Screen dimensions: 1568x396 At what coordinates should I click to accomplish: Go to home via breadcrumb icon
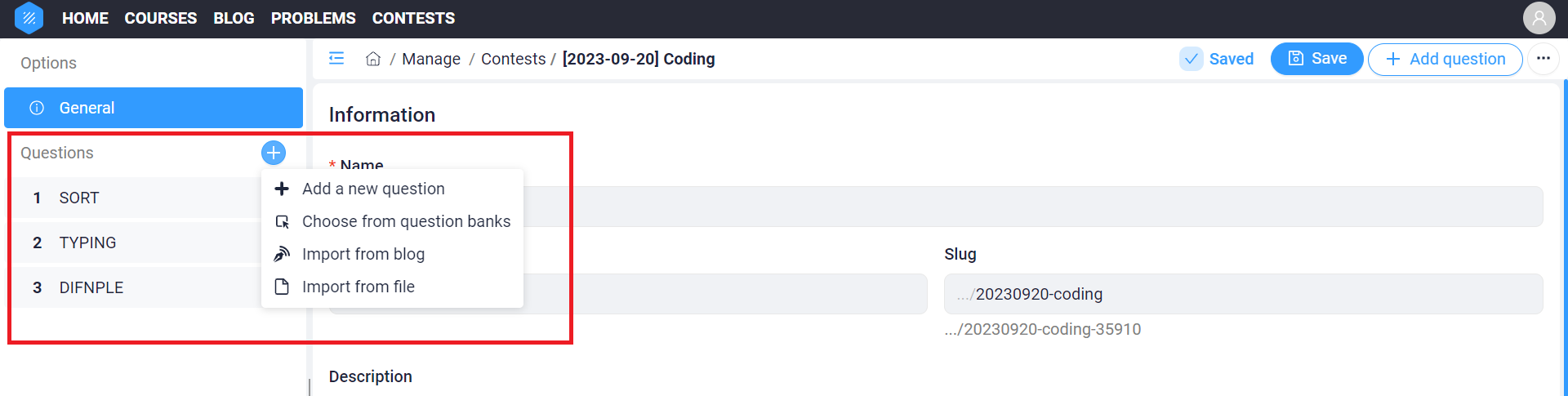[373, 59]
